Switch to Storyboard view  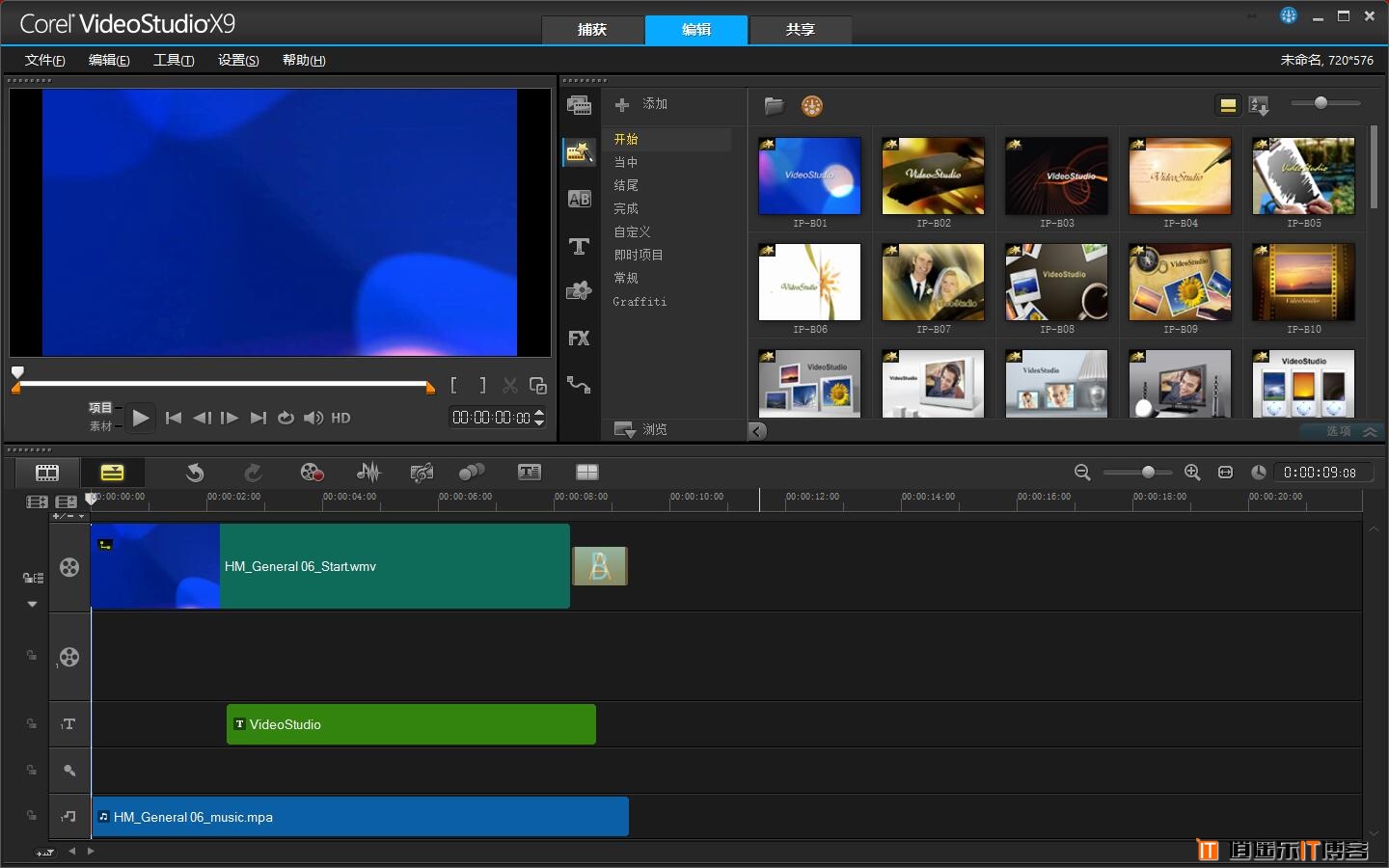click(x=47, y=473)
